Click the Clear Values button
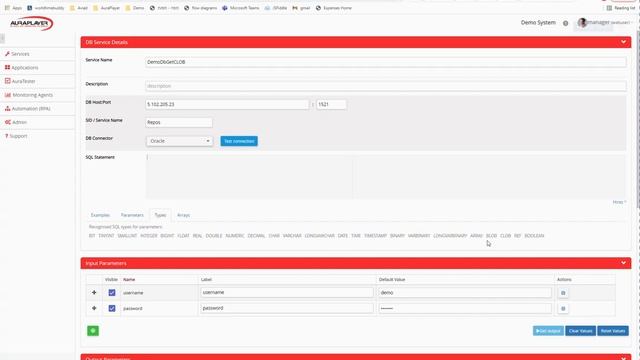 point(580,331)
